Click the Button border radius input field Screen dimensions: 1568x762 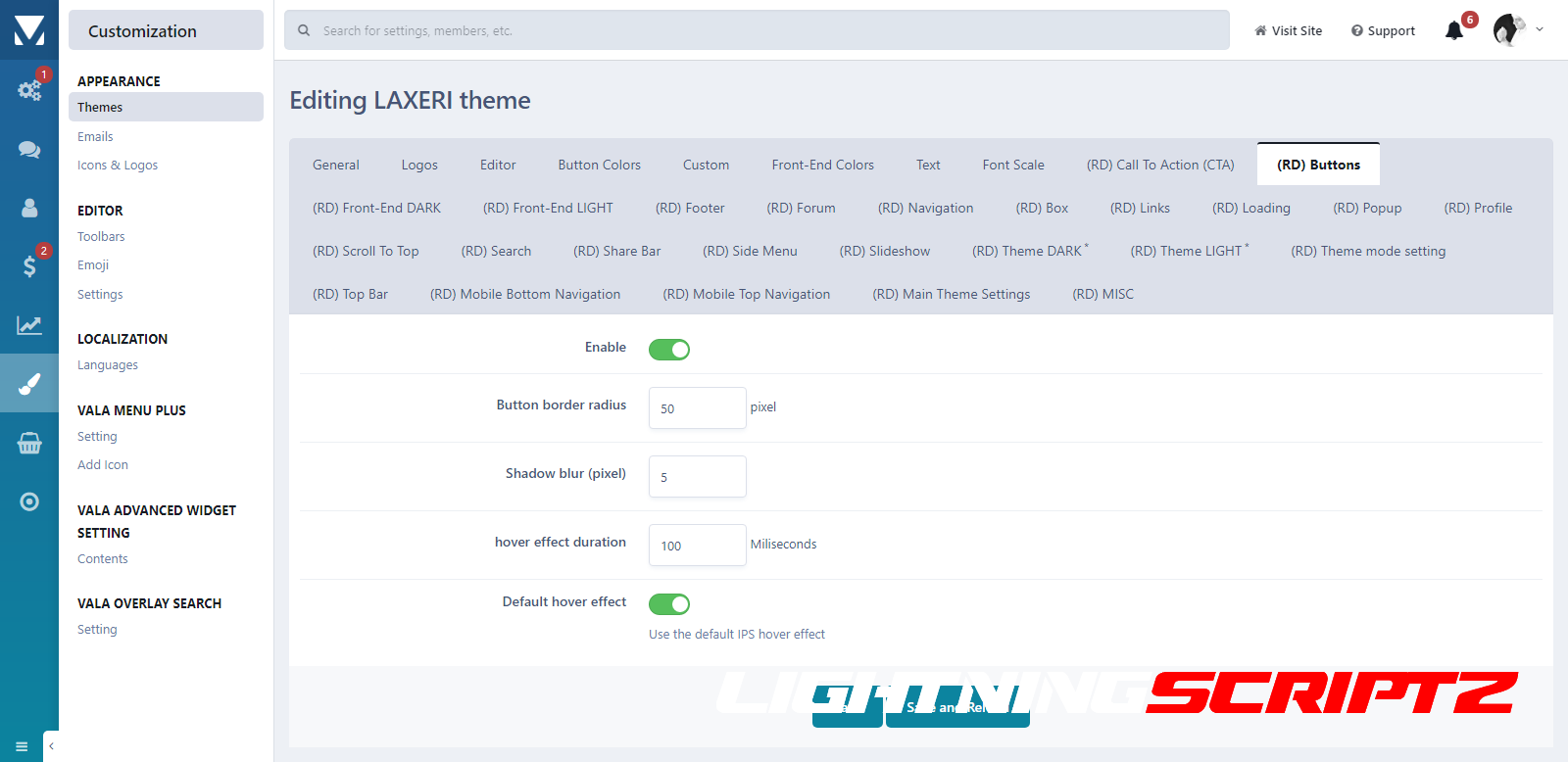click(x=697, y=408)
